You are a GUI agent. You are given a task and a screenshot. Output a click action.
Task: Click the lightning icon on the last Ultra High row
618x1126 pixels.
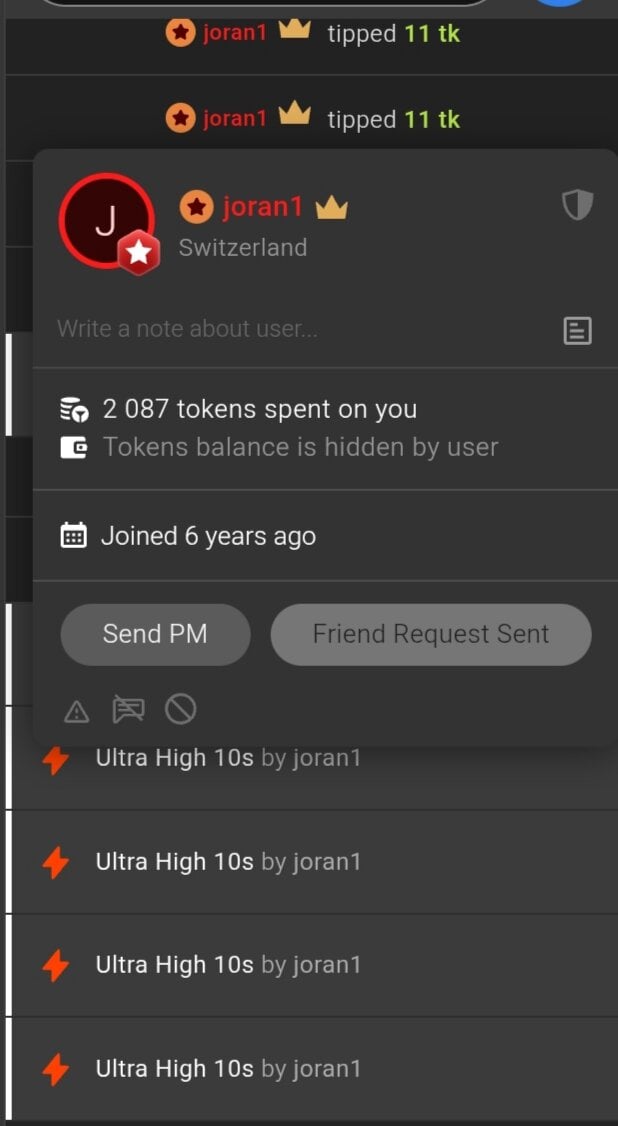tap(56, 1070)
